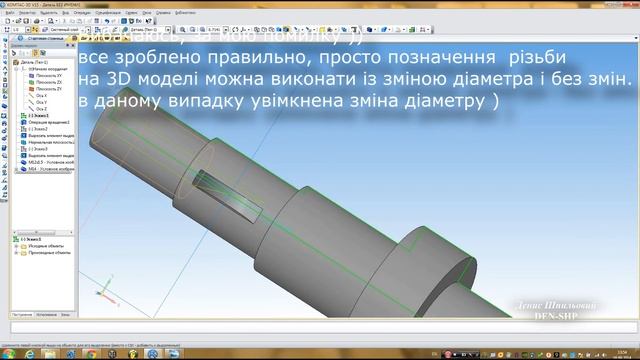Viewport: 640px width, 360px height.
Task: Open the document tabs list arrow
Action: (x=636, y=38)
